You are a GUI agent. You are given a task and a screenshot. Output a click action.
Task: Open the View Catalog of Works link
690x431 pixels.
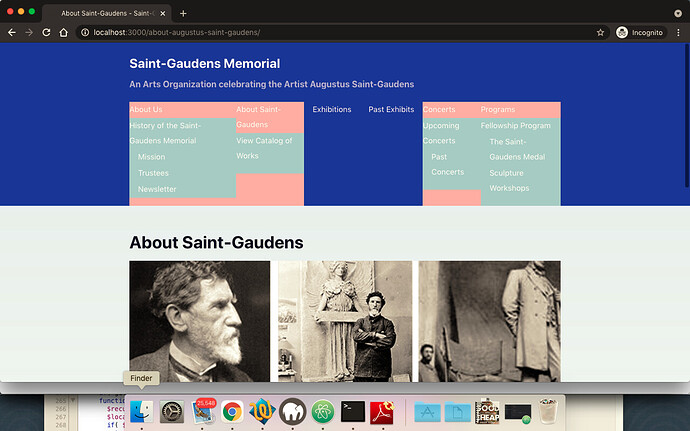(264, 148)
